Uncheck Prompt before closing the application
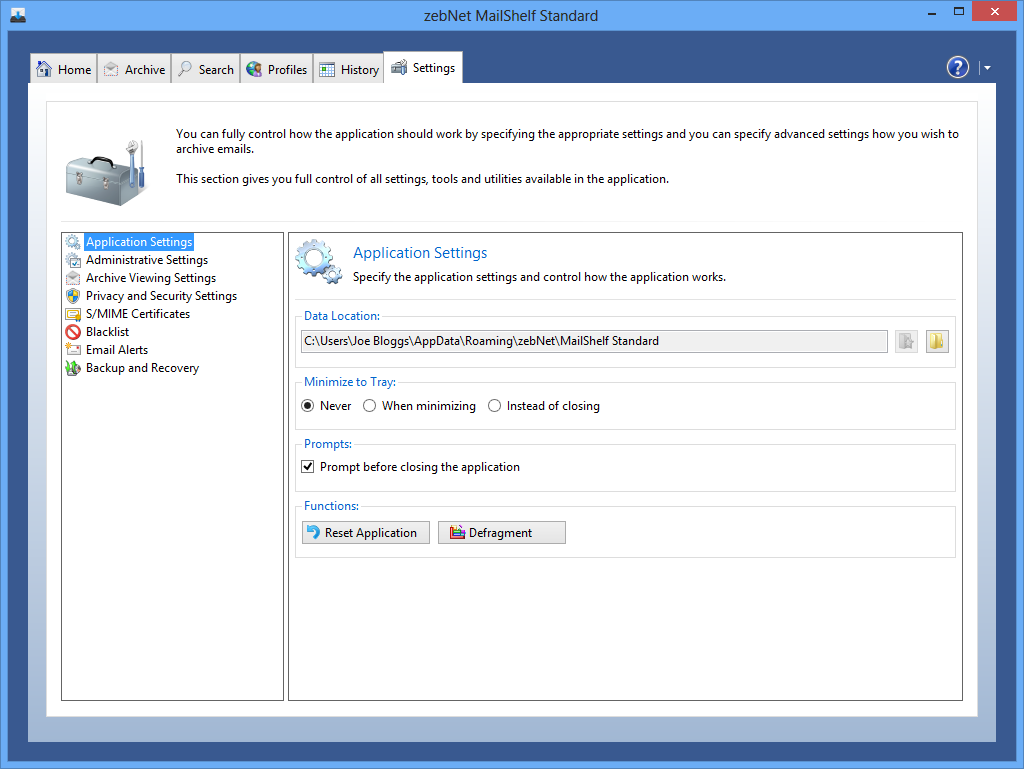The height and width of the screenshot is (769, 1024). coord(309,467)
